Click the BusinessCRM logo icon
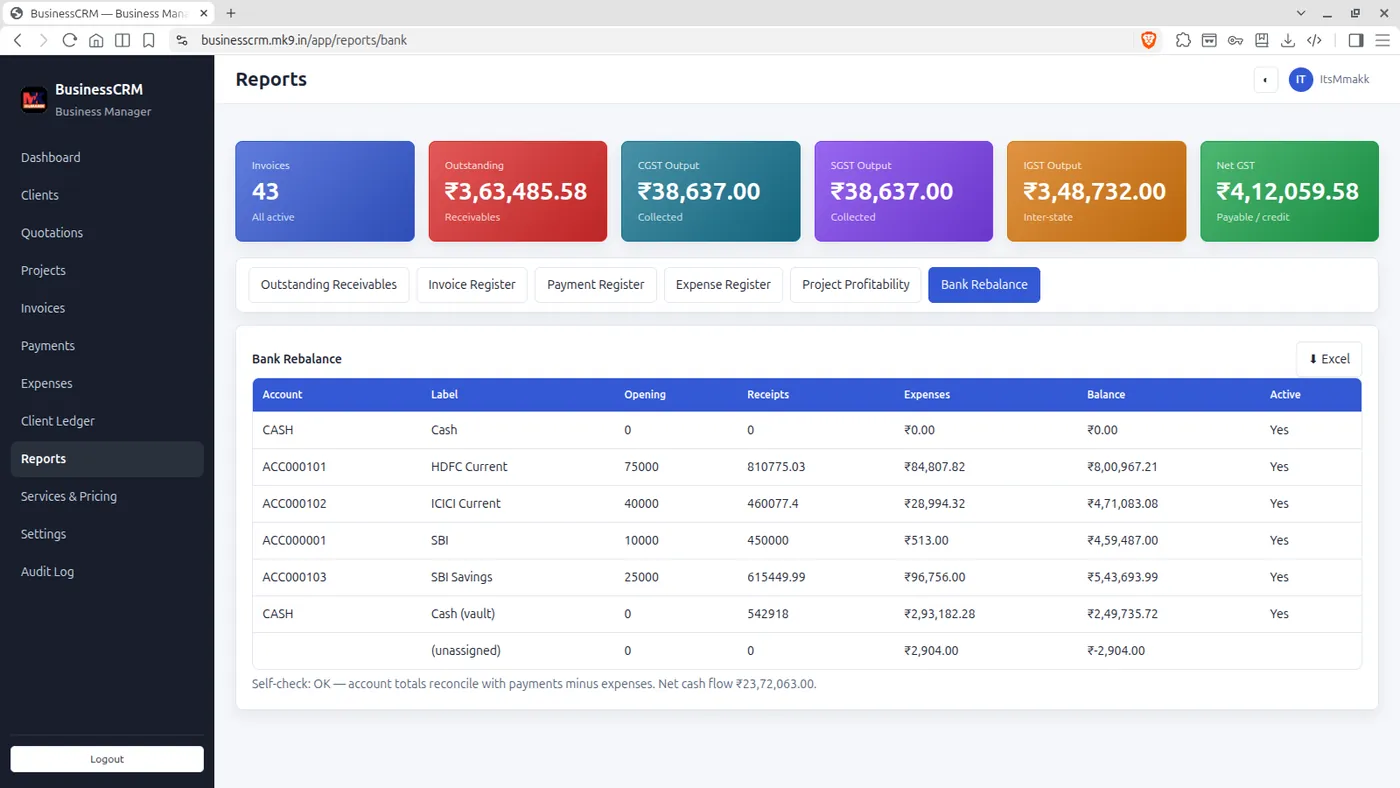The width and height of the screenshot is (1400, 788). [x=34, y=99]
